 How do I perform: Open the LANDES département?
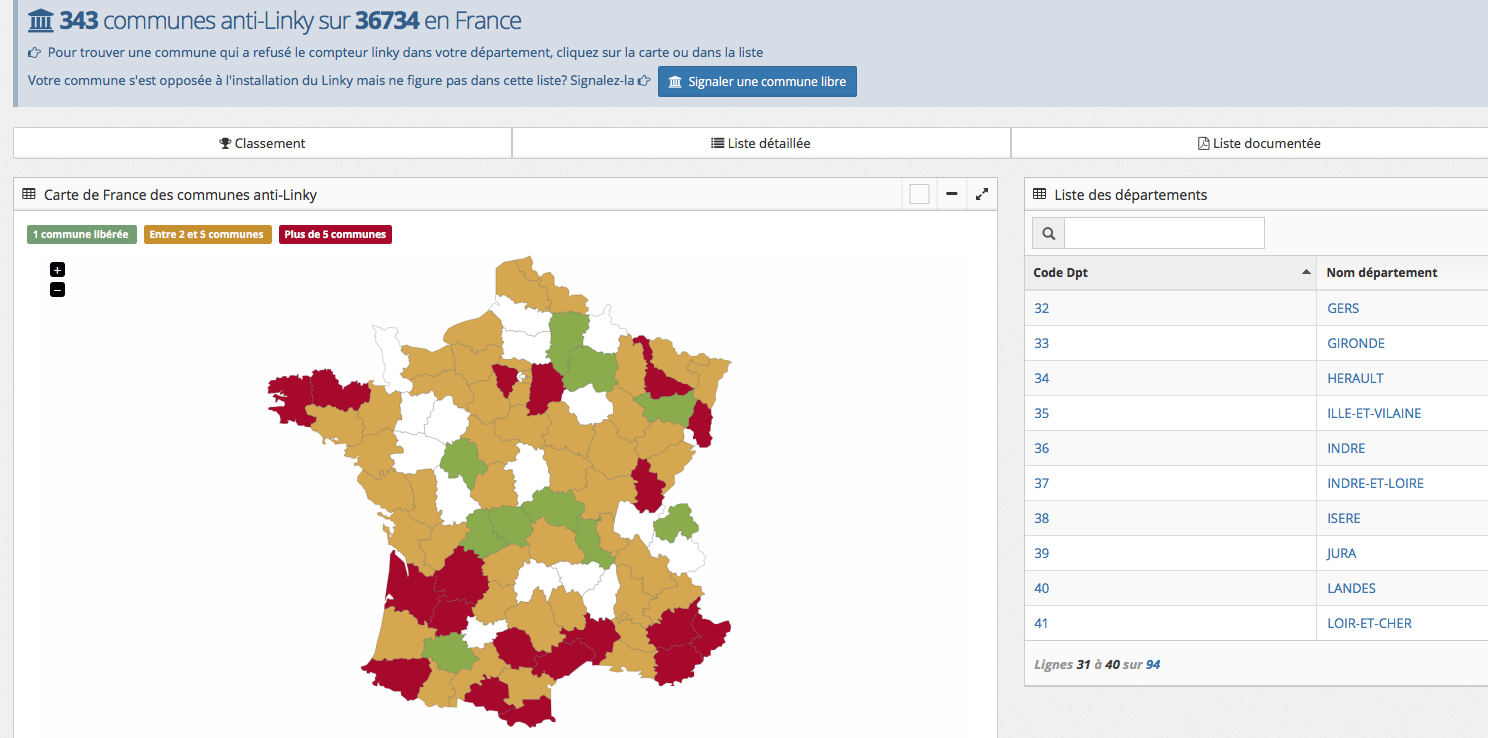point(1351,588)
